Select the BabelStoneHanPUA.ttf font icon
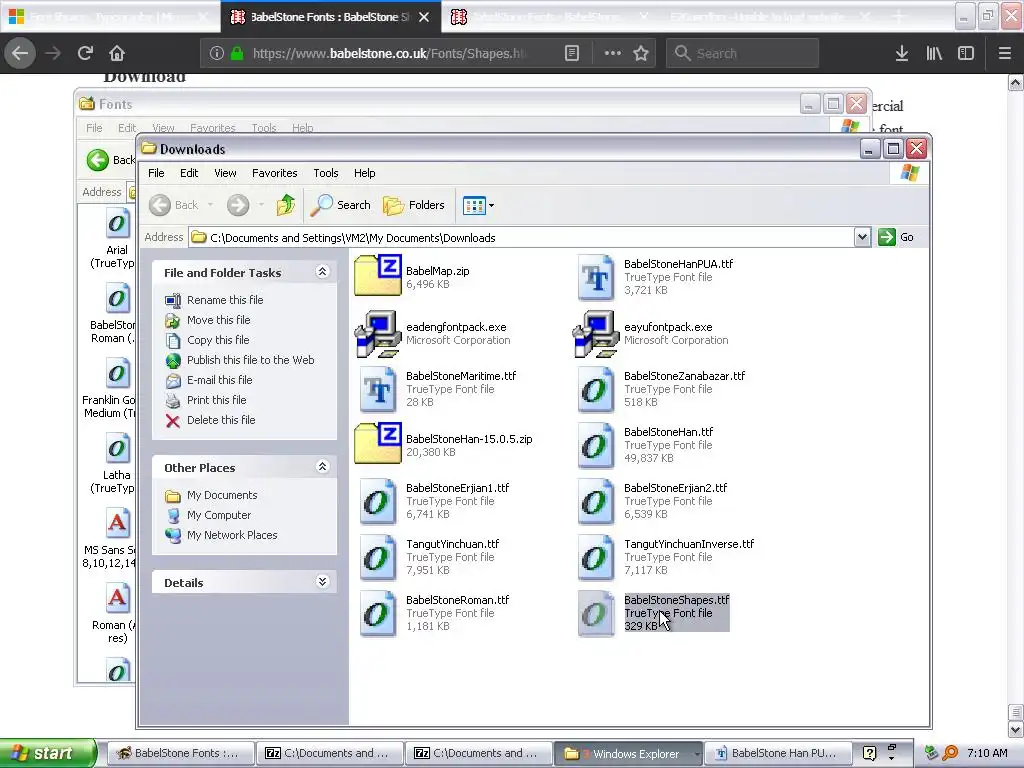The width and height of the screenshot is (1024, 768). [x=596, y=278]
